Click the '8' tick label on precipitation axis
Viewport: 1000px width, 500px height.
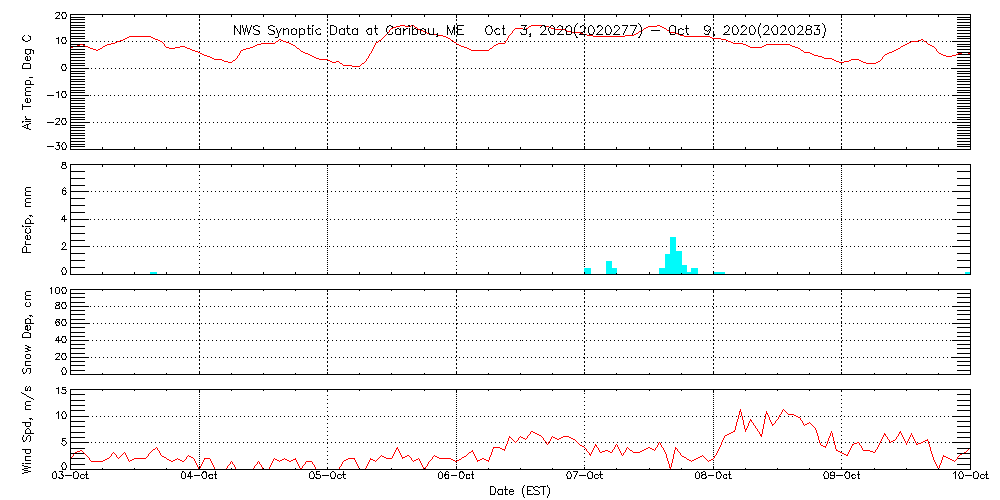[x=64, y=166]
